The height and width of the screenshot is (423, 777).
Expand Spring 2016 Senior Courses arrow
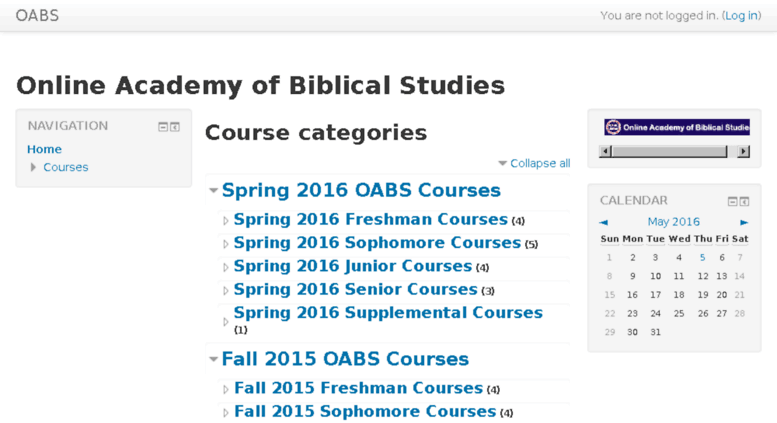point(225,290)
